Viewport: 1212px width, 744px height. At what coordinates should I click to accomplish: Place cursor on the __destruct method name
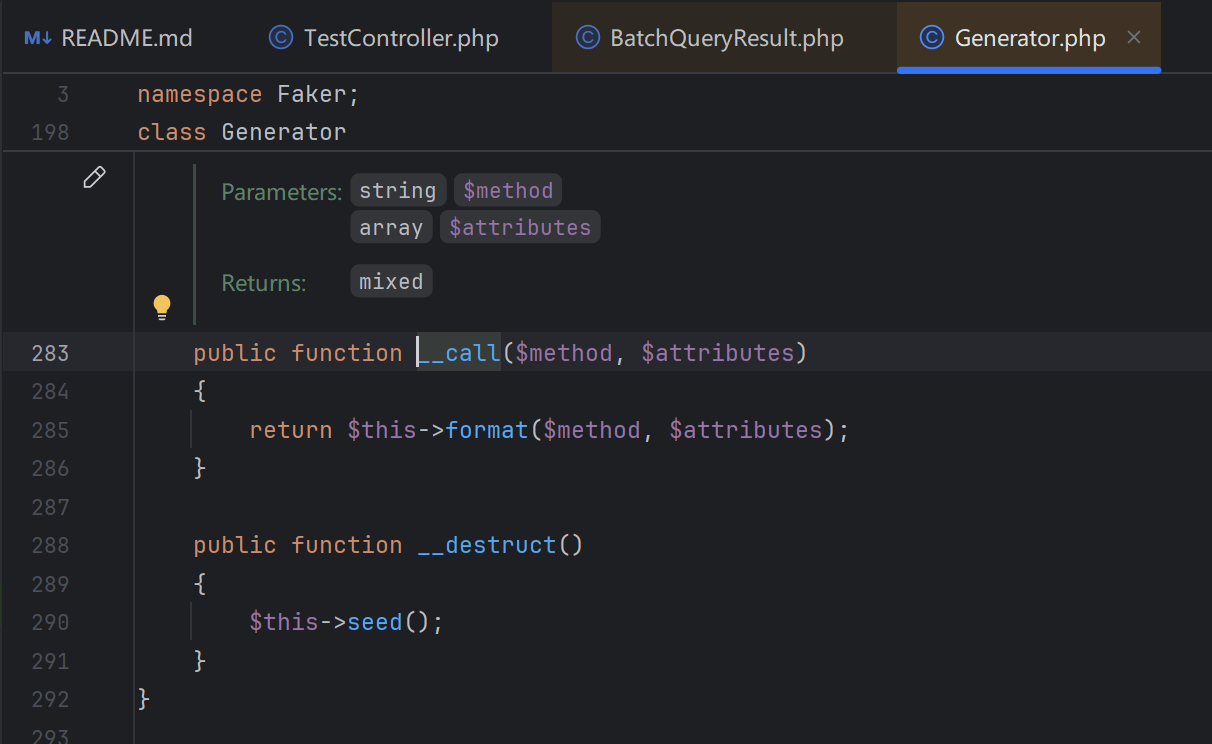tap(487, 545)
